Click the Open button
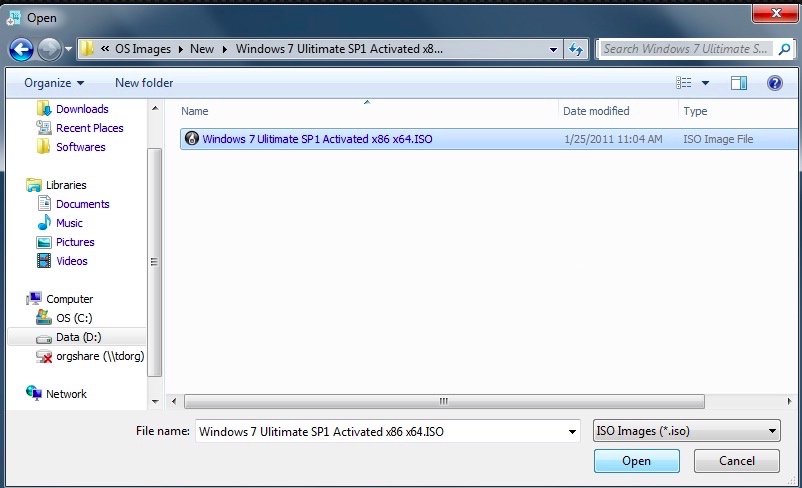Screen dimensions: 802x488 [x=636, y=461]
